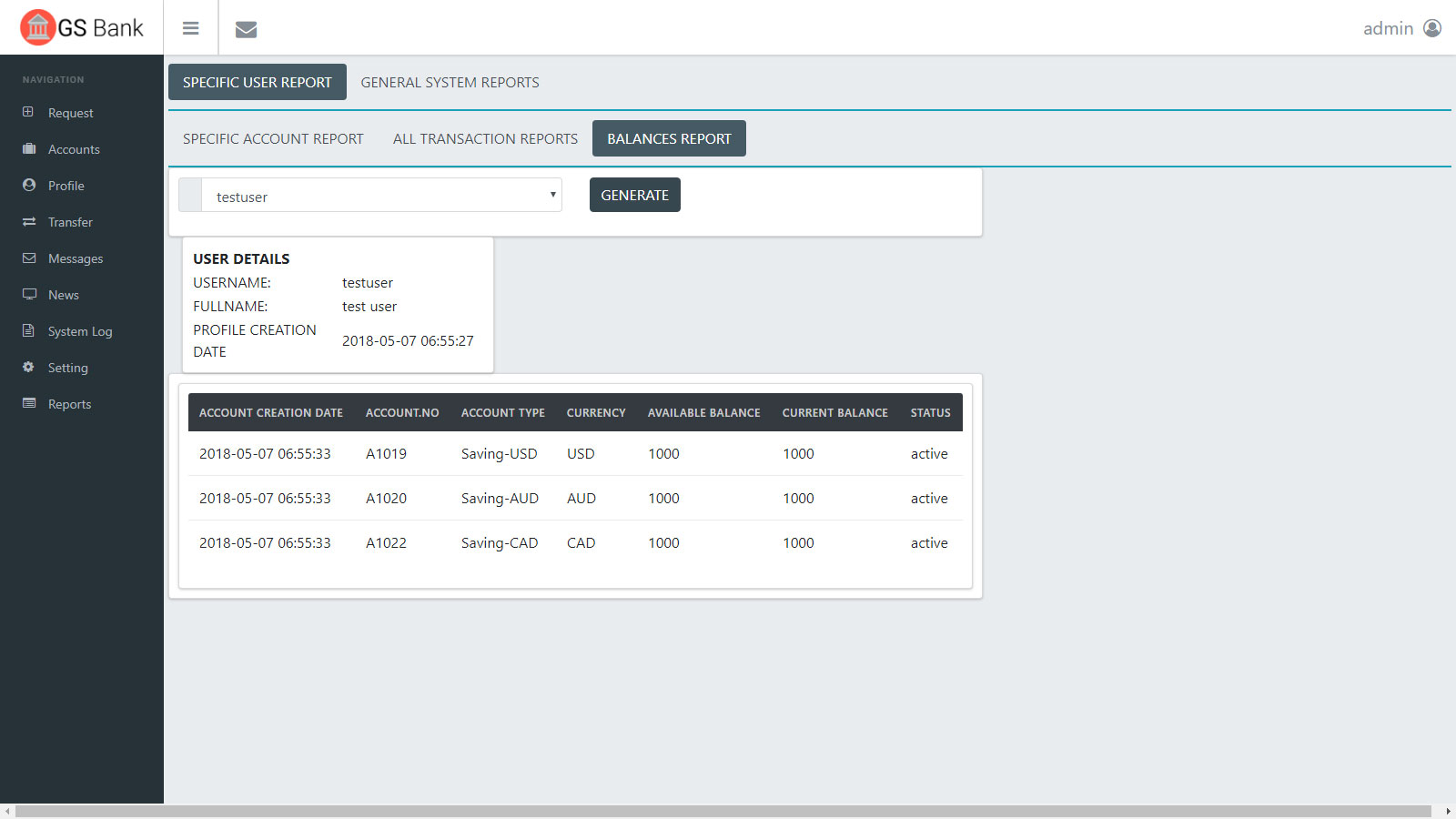
Task: Open Messages in the navigation
Action: 76,258
